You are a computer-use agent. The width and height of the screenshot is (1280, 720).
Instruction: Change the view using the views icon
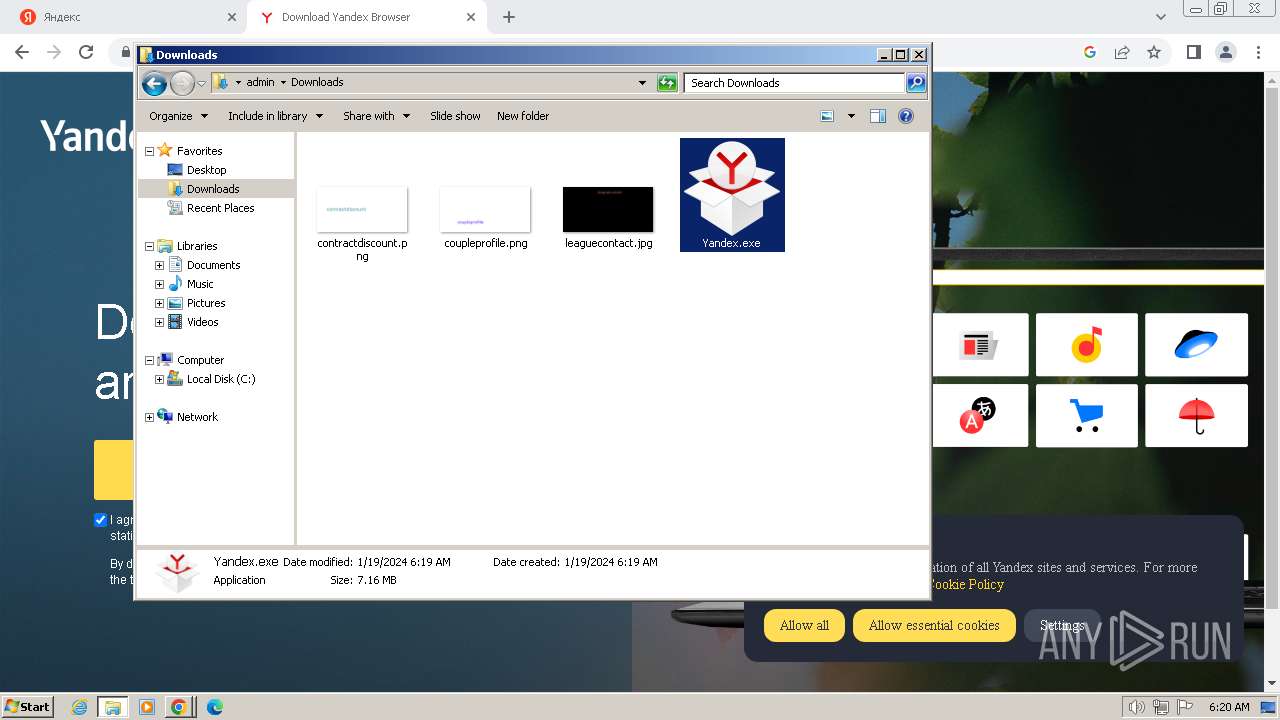coord(827,116)
